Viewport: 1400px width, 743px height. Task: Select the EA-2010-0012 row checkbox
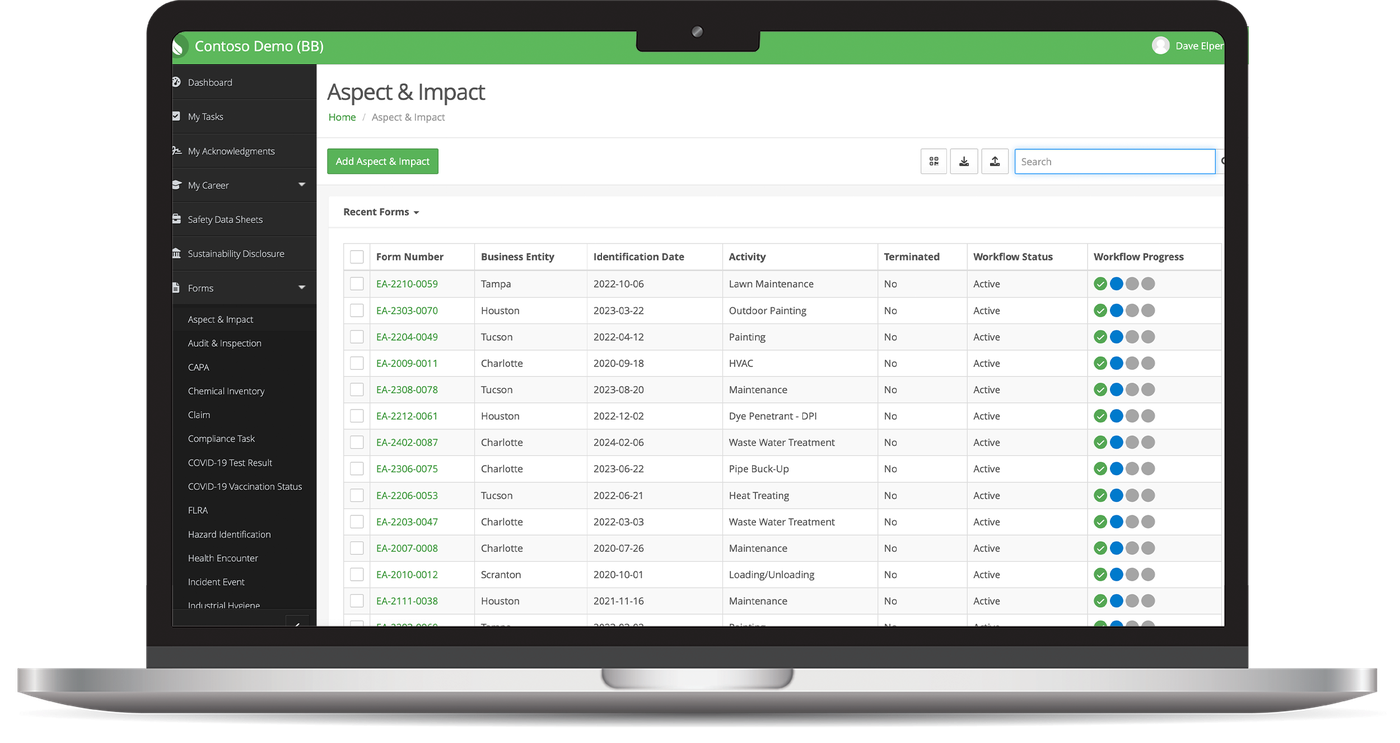coord(357,575)
